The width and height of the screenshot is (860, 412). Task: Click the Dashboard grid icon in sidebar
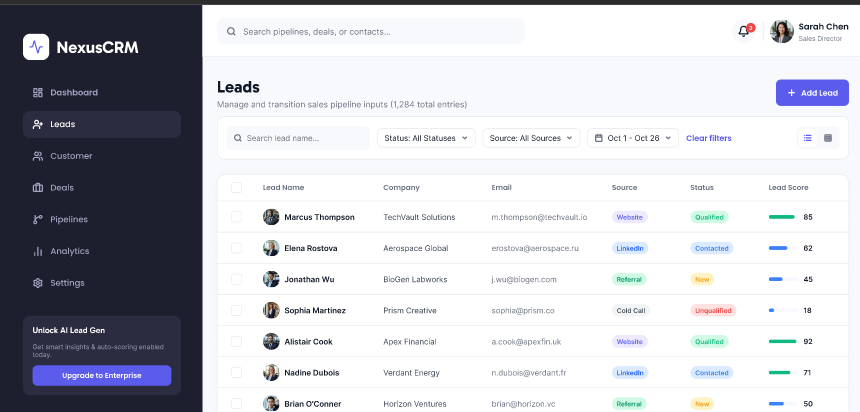[x=37, y=92]
